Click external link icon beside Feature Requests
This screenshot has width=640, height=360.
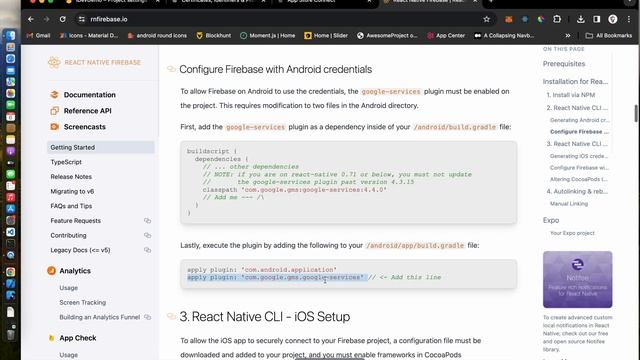pyautogui.click(x=147, y=221)
